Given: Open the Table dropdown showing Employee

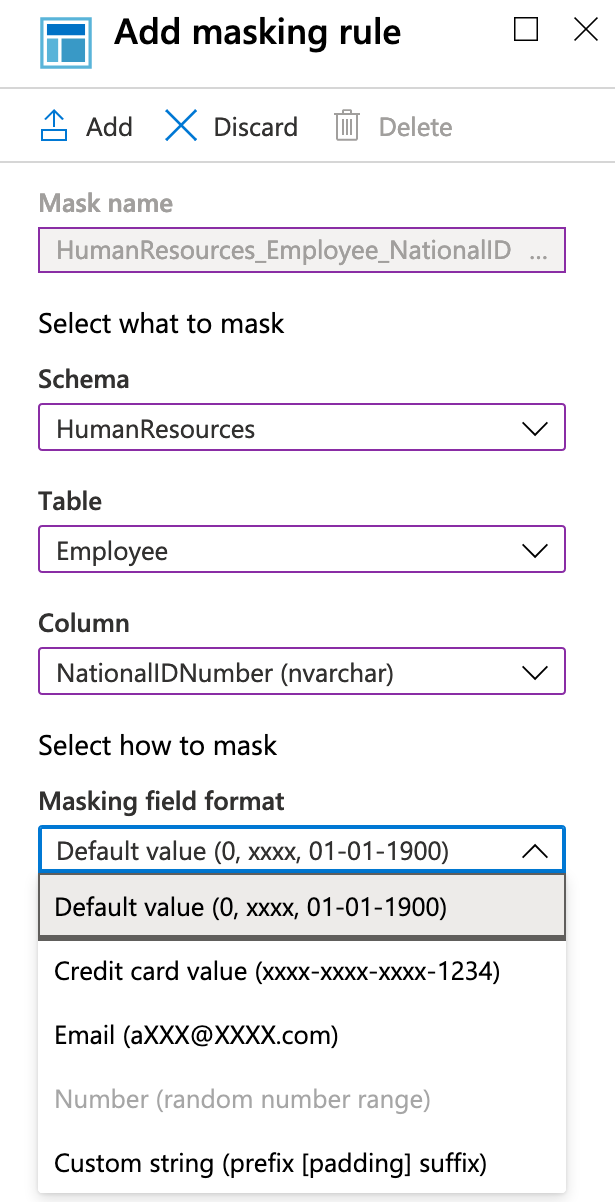Looking at the screenshot, I should tap(300, 549).
